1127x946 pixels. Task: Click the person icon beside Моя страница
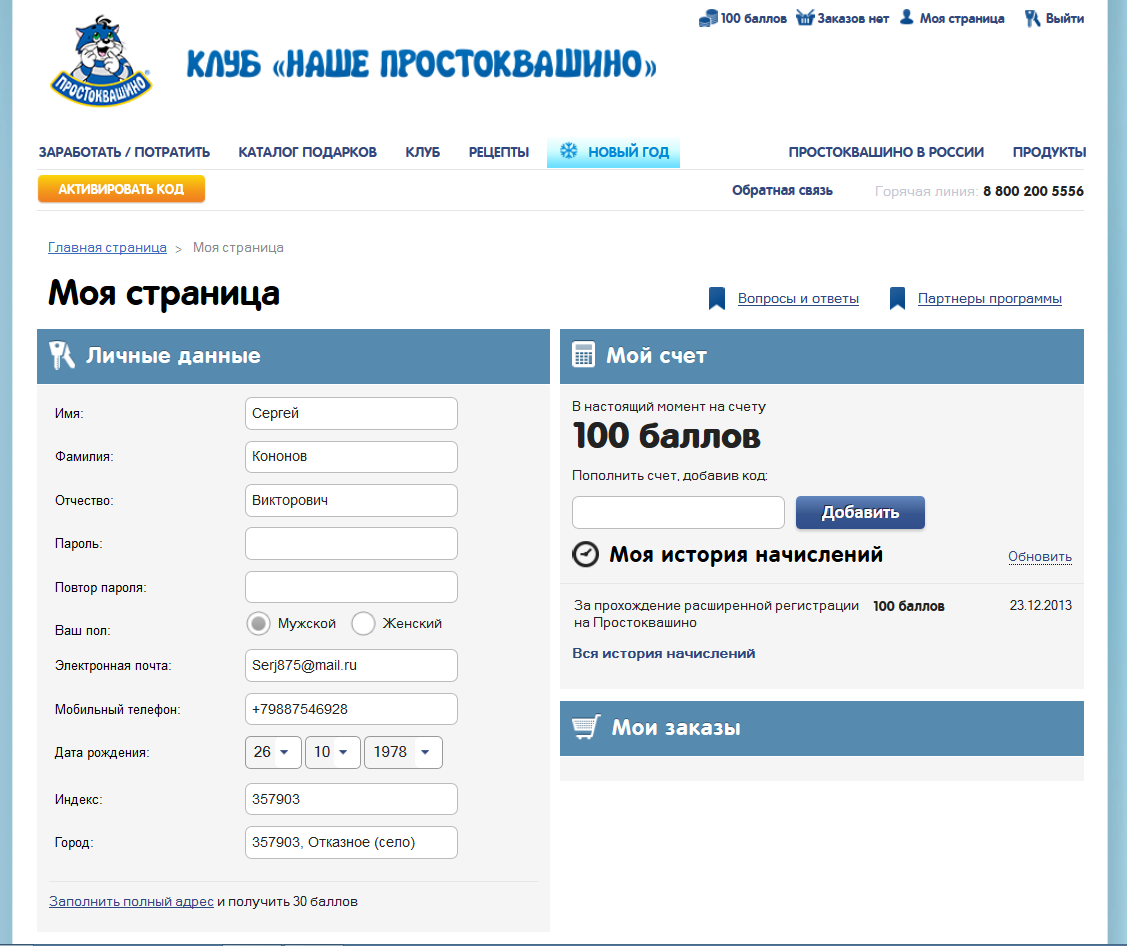coord(907,17)
